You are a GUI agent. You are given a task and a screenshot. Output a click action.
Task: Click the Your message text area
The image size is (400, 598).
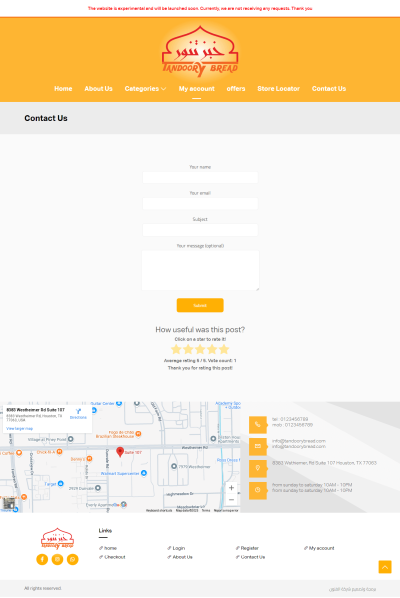click(x=200, y=270)
